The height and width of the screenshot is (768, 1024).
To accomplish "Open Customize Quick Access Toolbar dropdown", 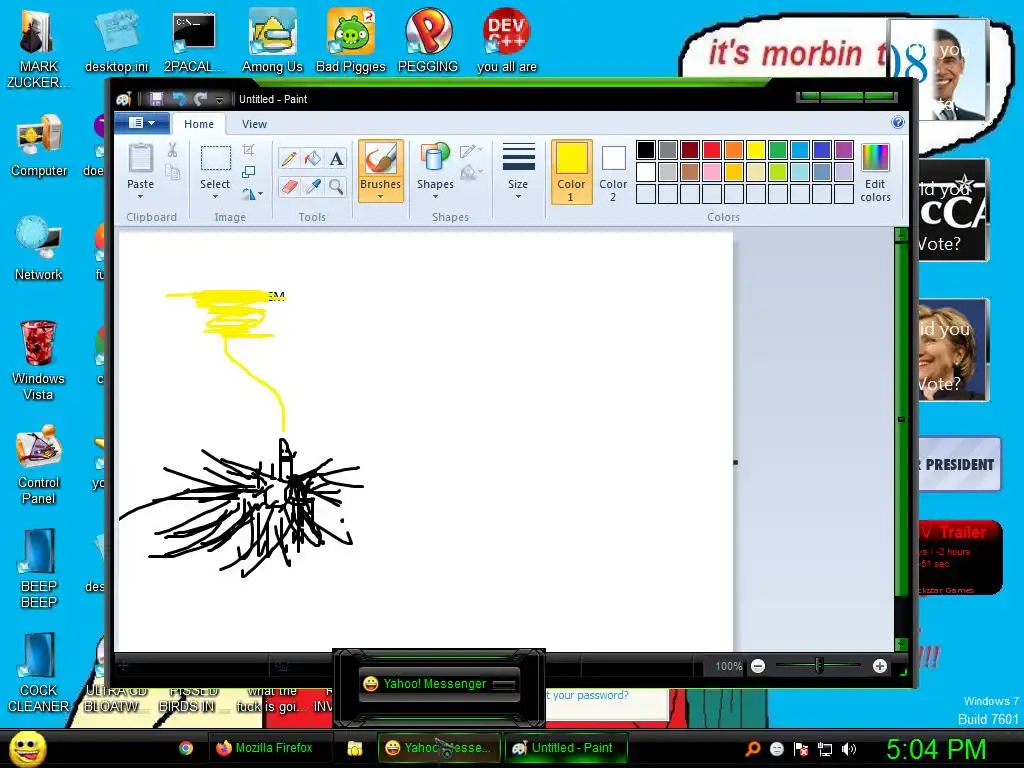I will click(x=219, y=99).
